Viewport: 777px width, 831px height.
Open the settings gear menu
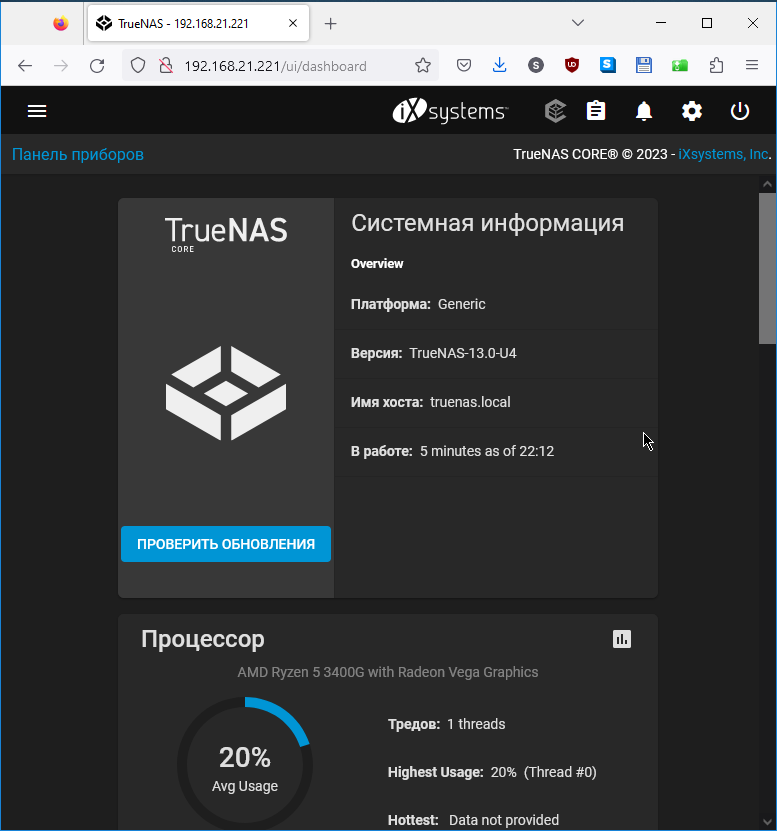[x=692, y=111]
